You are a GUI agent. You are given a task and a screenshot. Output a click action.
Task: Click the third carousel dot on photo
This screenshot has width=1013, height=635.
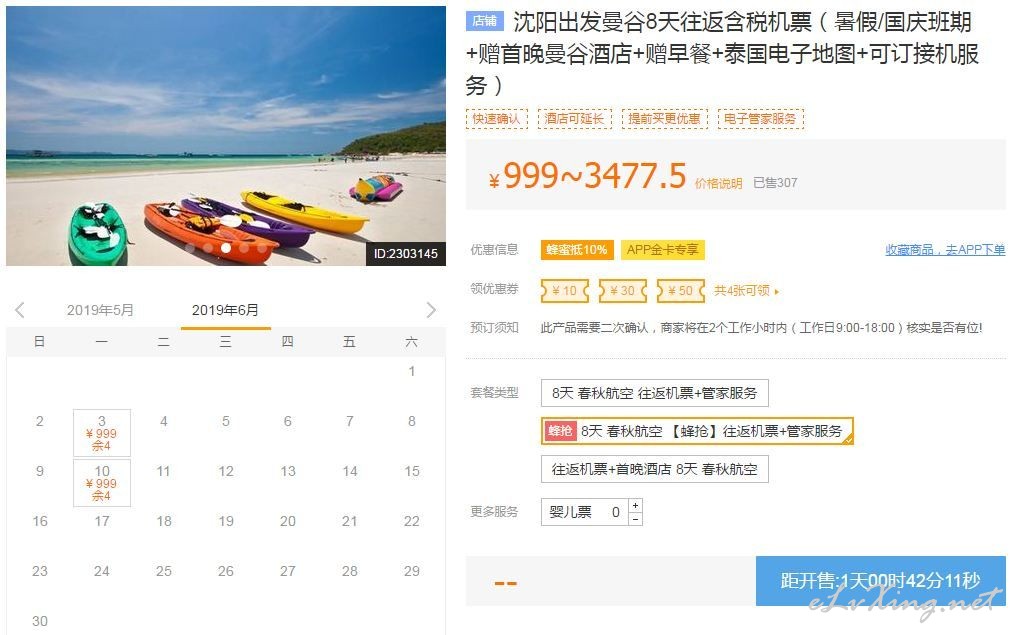click(x=225, y=247)
